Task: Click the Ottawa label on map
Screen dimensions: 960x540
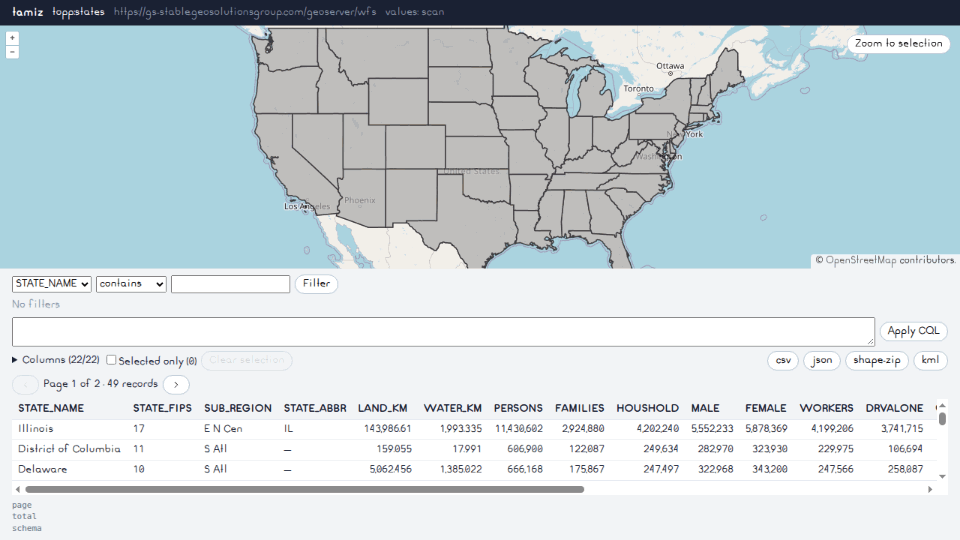Action: tap(670, 66)
